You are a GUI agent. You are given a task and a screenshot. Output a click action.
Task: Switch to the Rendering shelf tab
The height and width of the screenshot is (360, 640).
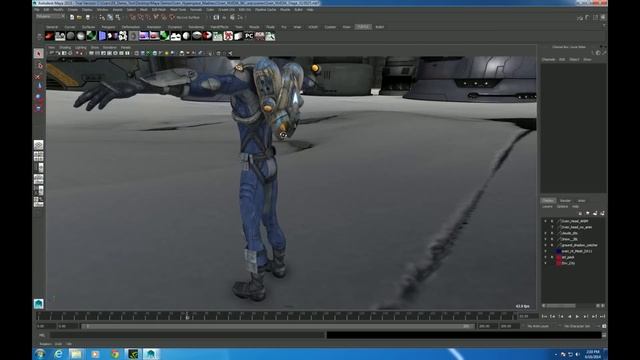(x=196, y=27)
